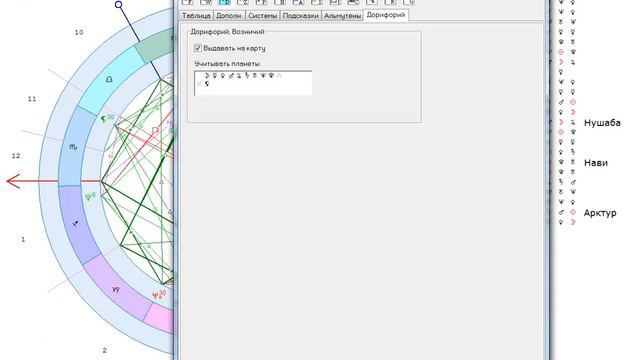Click the Учитывать планеты list box
Screen dimensions: 640x360
coord(253,83)
